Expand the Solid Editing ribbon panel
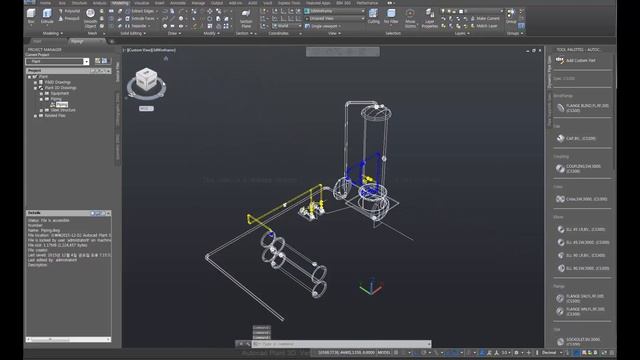 (x=133, y=33)
